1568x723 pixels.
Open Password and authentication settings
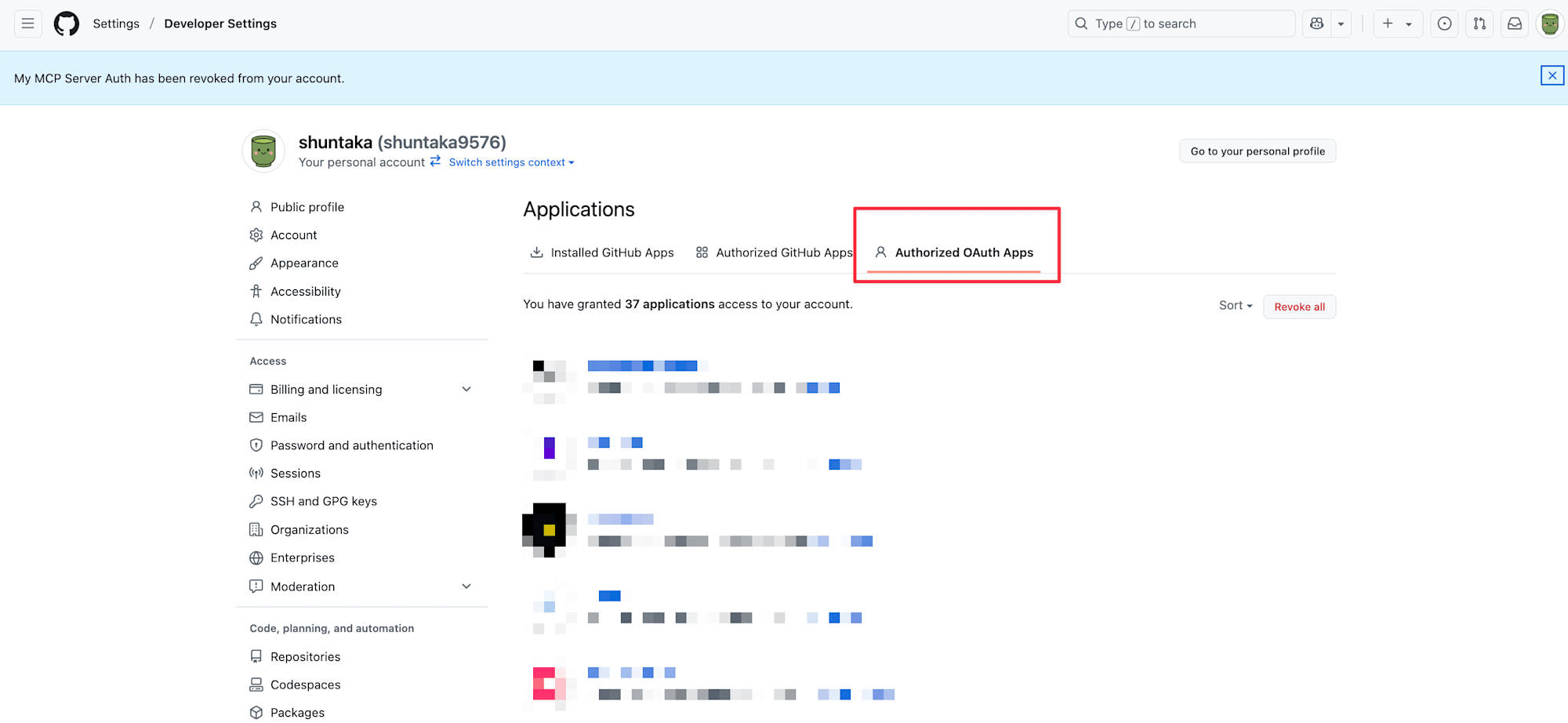(351, 445)
